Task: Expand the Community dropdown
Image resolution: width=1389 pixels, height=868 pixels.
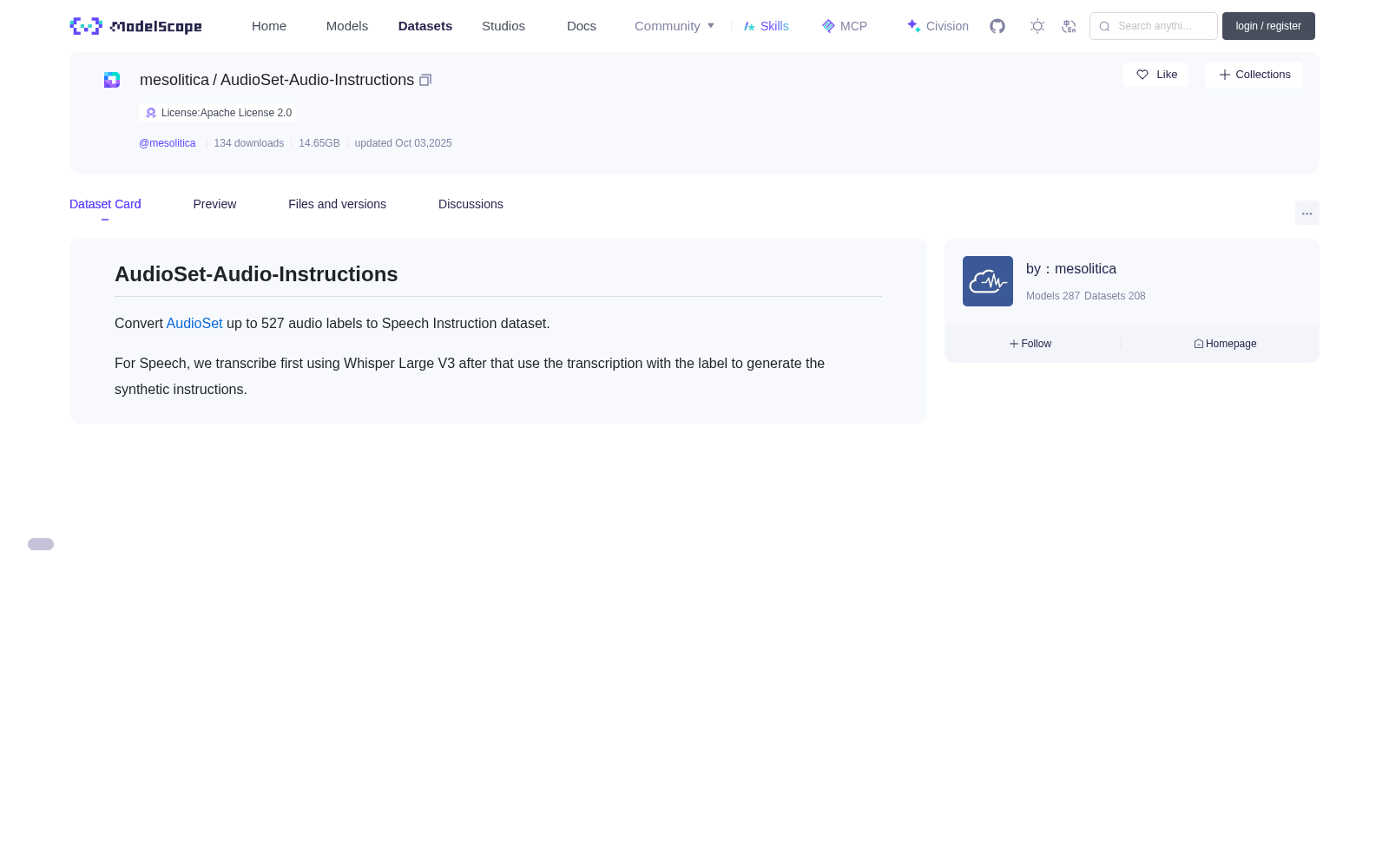Action: click(x=675, y=26)
